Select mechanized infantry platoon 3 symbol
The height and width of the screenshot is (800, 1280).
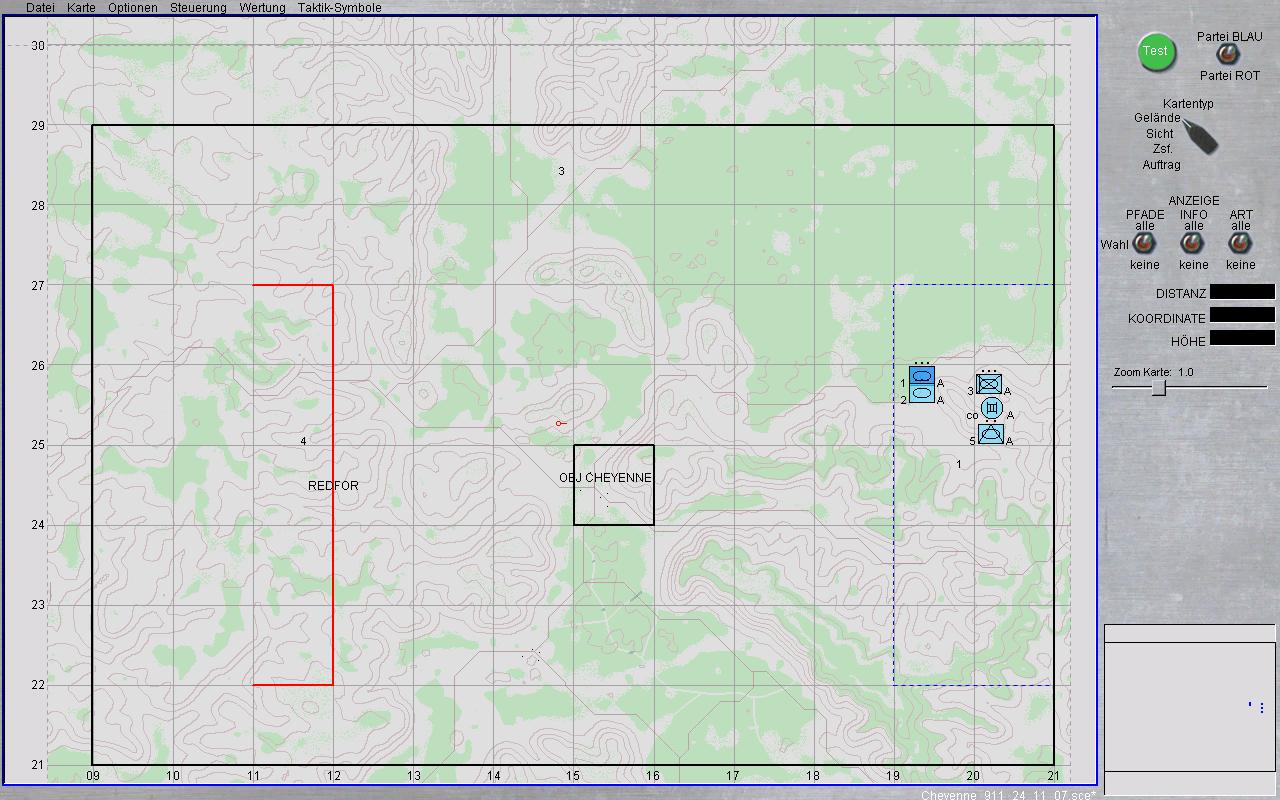(x=989, y=385)
